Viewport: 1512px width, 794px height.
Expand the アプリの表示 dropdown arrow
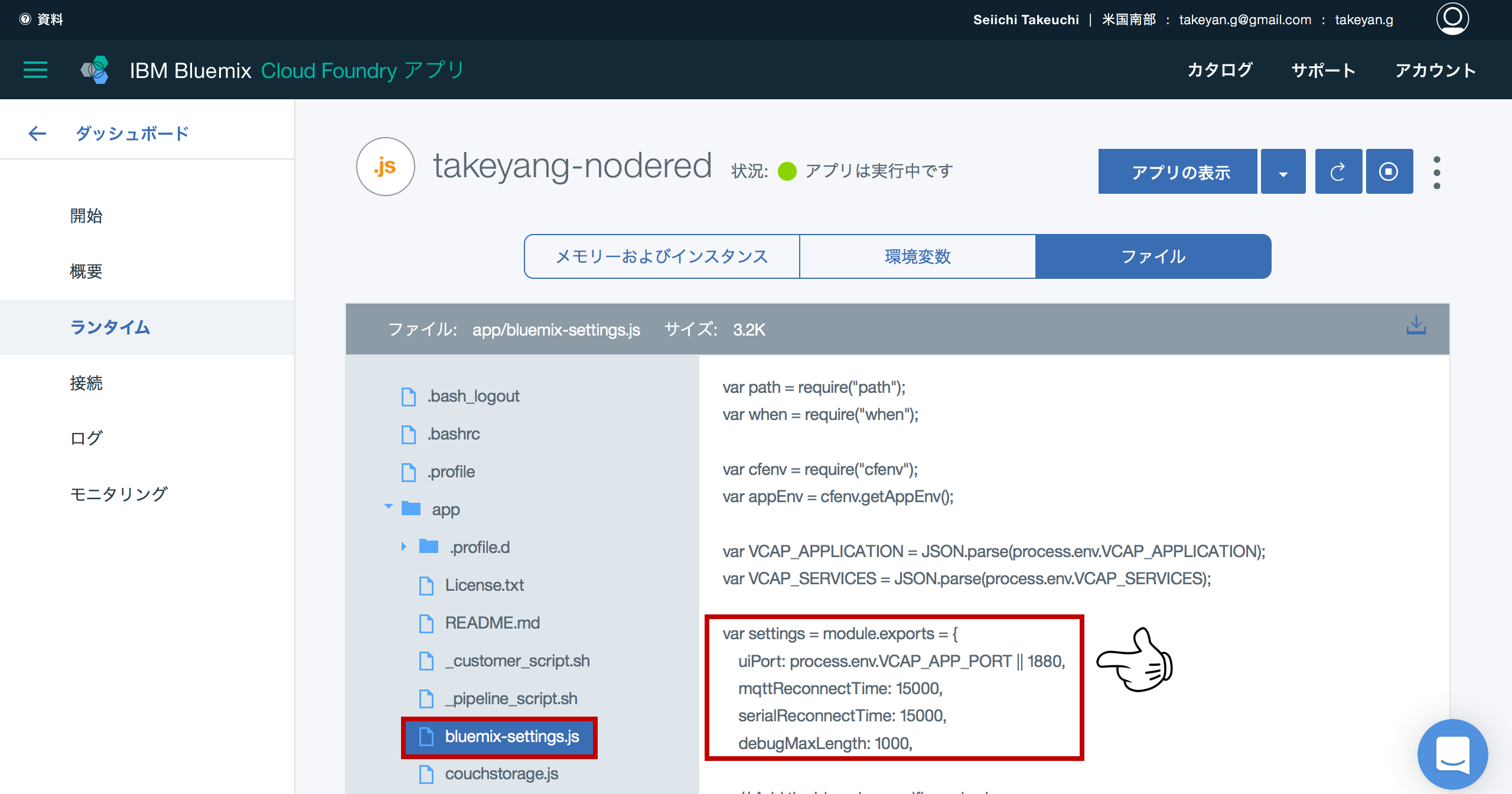(1283, 171)
